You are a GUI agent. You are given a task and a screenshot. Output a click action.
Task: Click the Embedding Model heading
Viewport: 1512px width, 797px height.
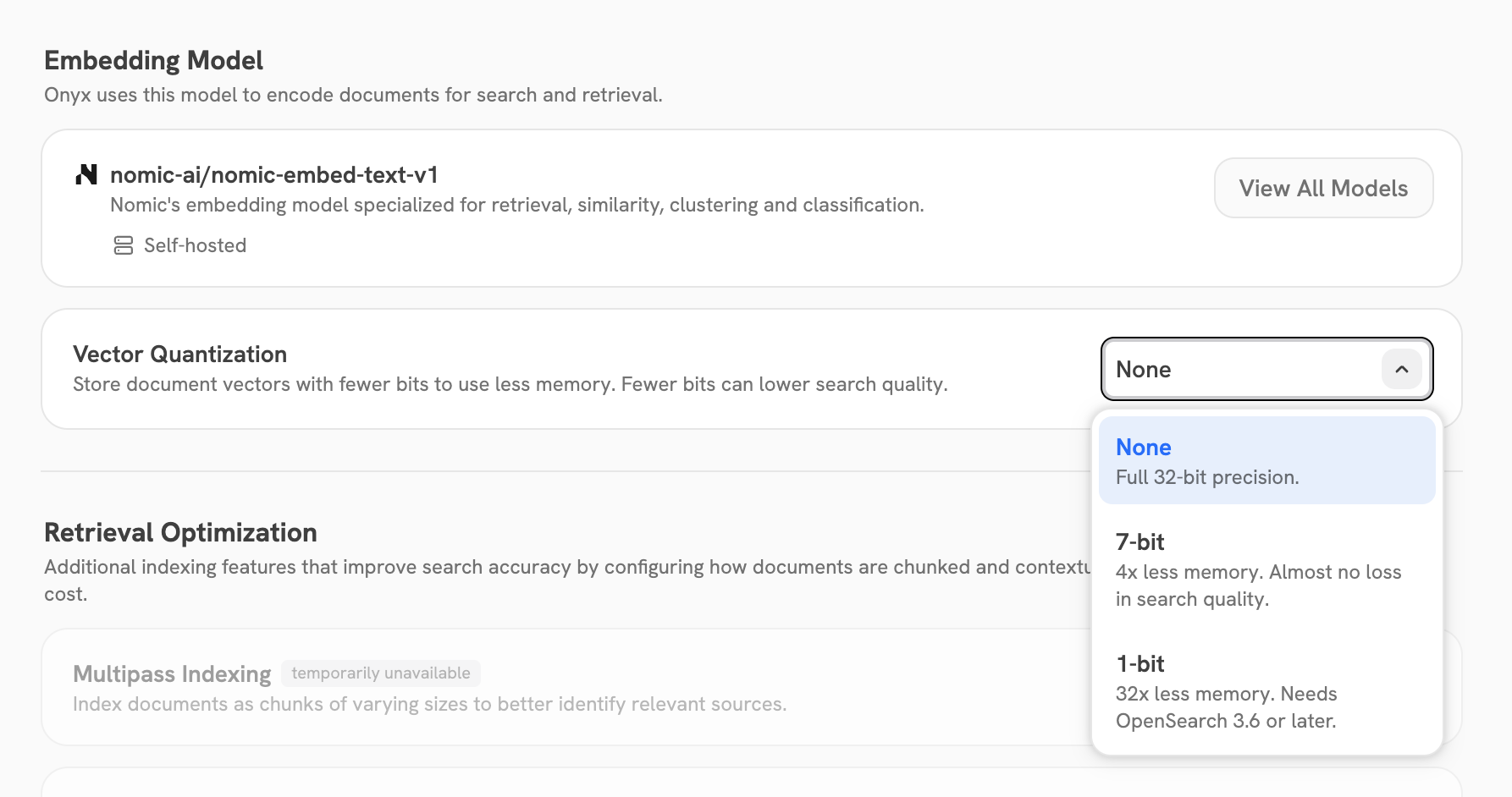pos(153,60)
